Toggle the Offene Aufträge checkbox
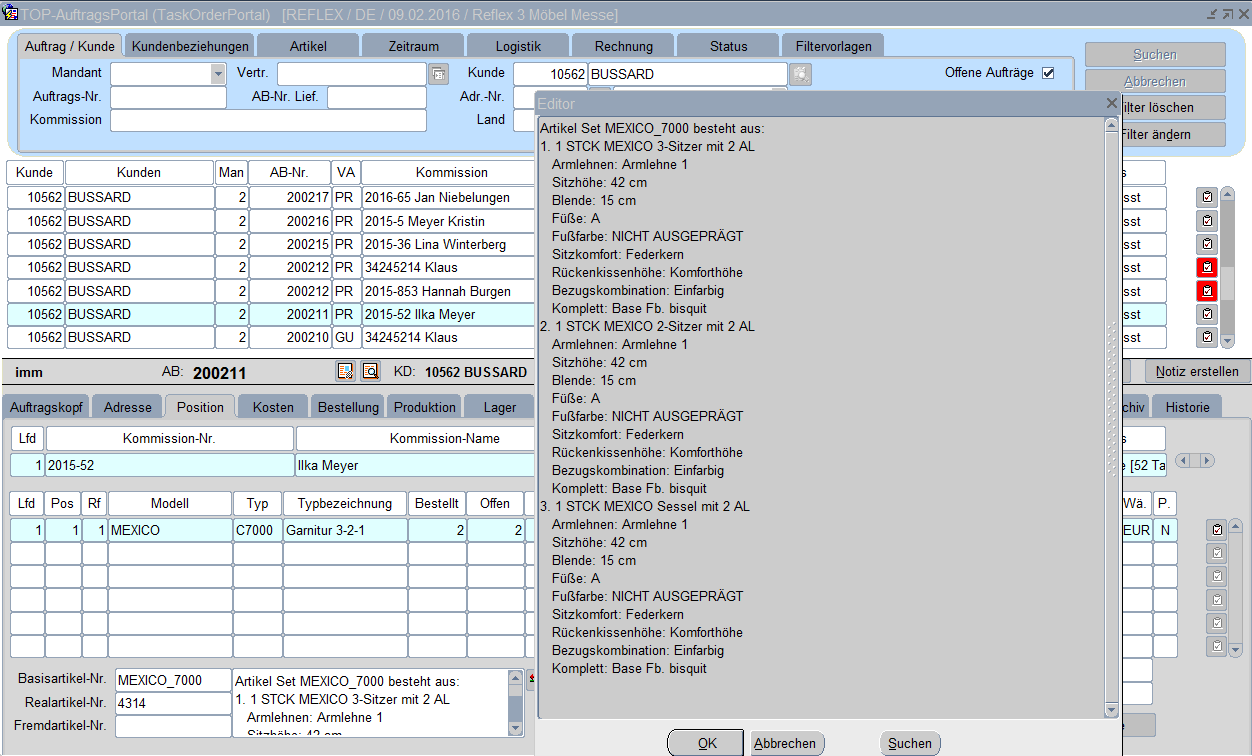 [x=1048, y=73]
